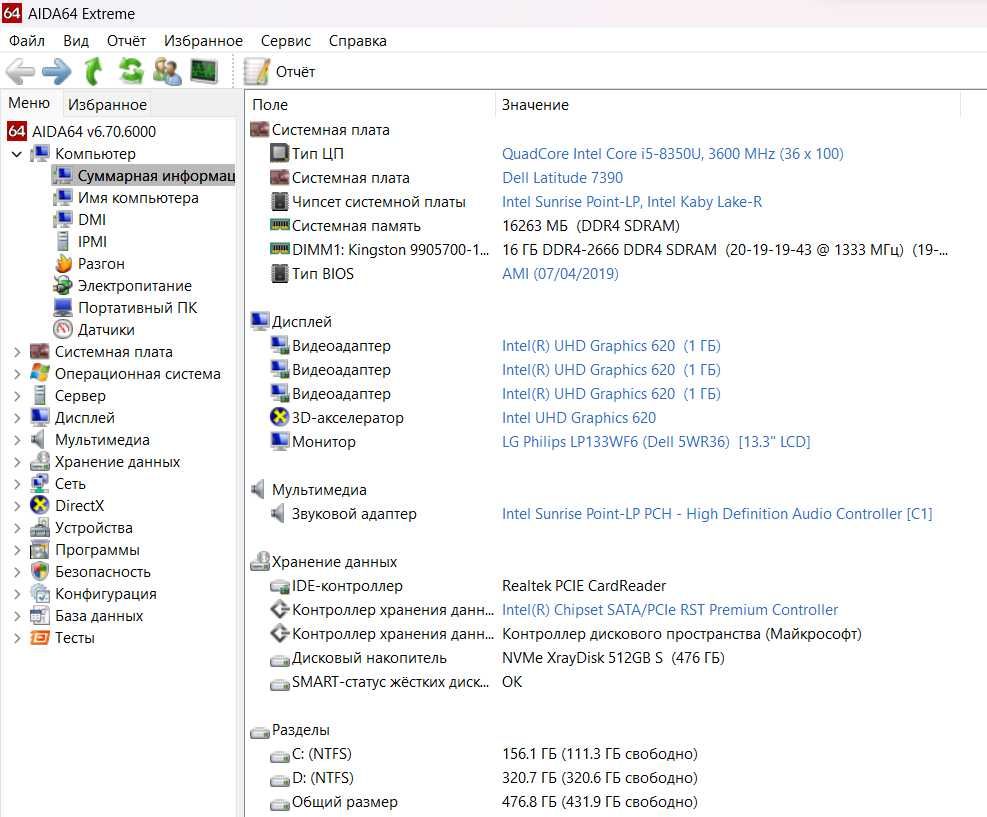Expand the Хранение данных tree node
Viewport: 987px width, 817px height.
[x=17, y=462]
